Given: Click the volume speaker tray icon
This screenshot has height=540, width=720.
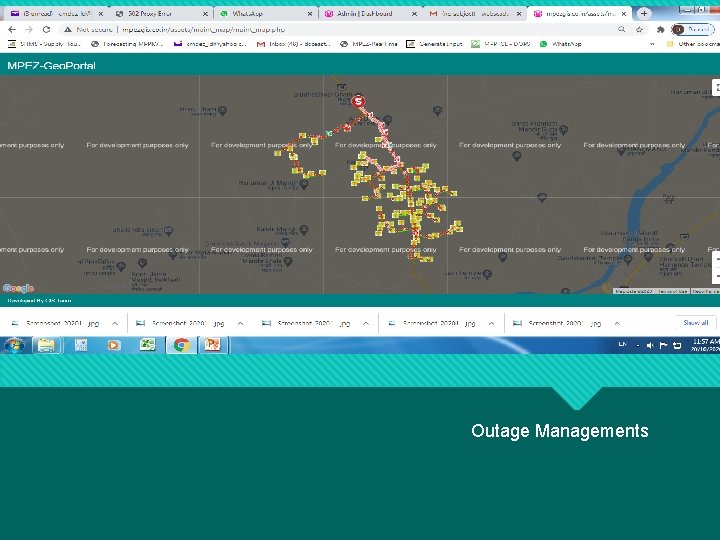Looking at the screenshot, I should (x=650, y=345).
